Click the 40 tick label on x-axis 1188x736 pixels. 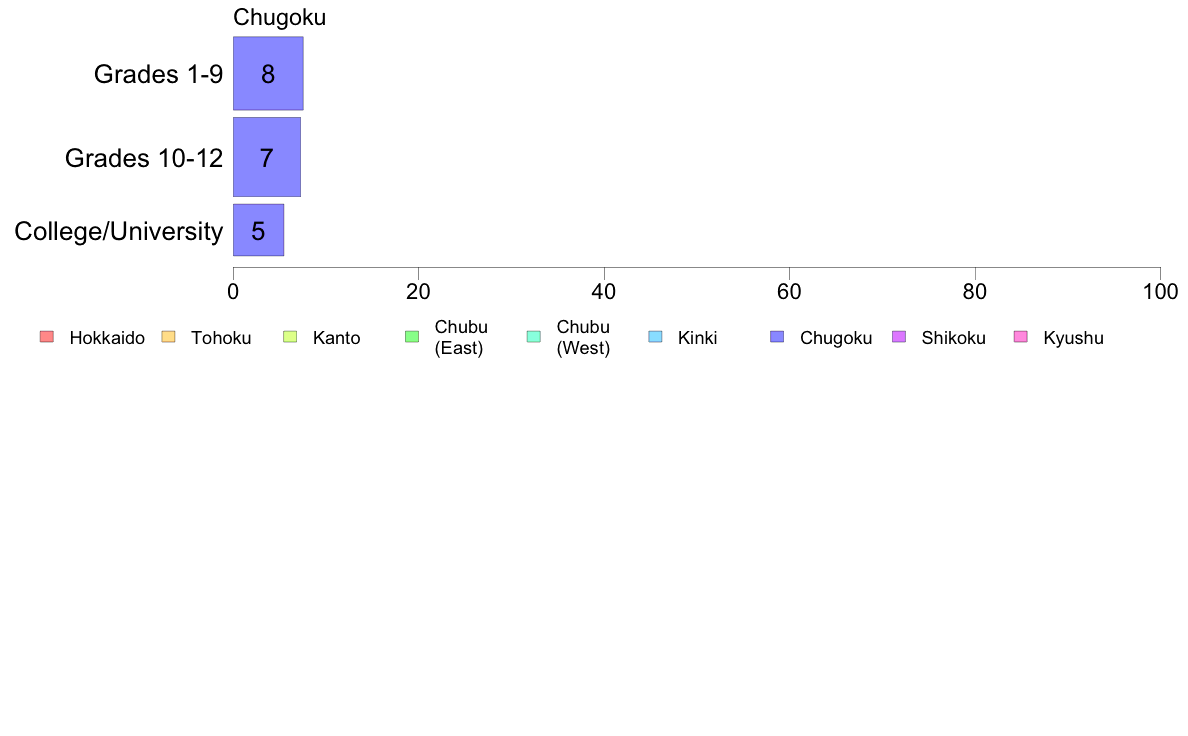pyautogui.click(x=604, y=292)
